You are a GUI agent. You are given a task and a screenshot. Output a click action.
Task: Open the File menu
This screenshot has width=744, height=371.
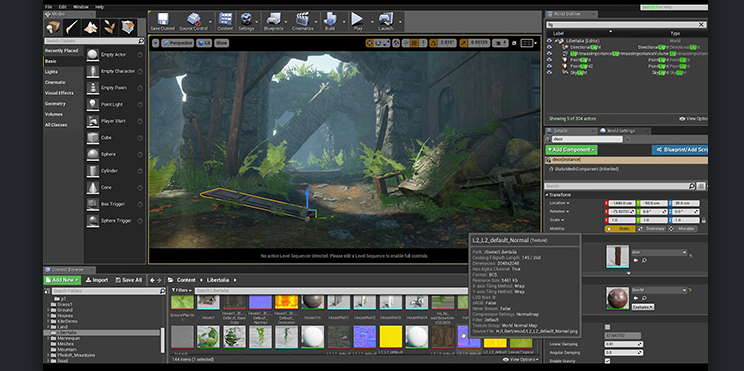48,7
